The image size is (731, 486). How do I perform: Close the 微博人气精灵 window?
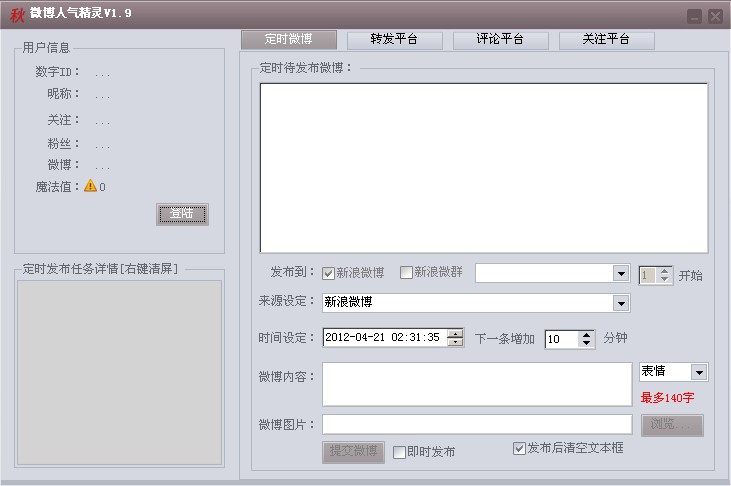pos(715,16)
